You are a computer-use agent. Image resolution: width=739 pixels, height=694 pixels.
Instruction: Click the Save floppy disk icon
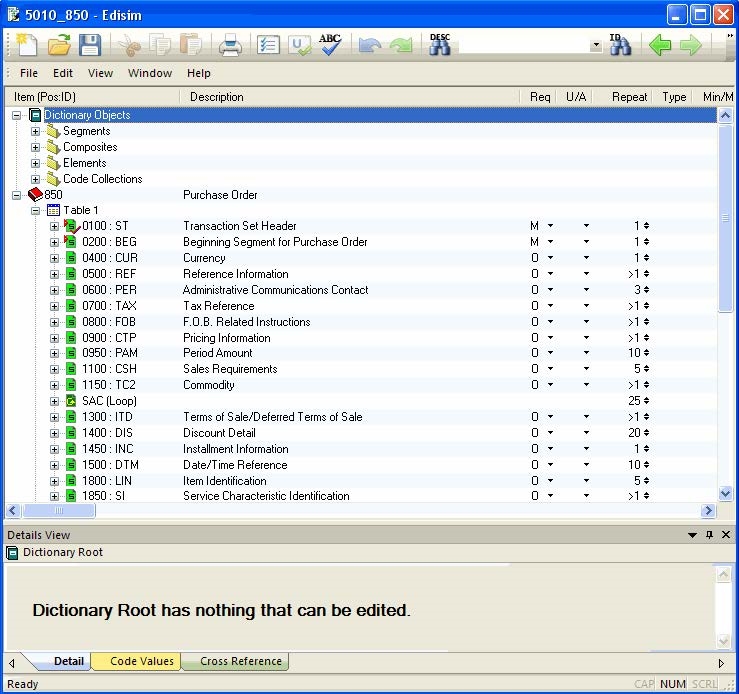(x=90, y=45)
